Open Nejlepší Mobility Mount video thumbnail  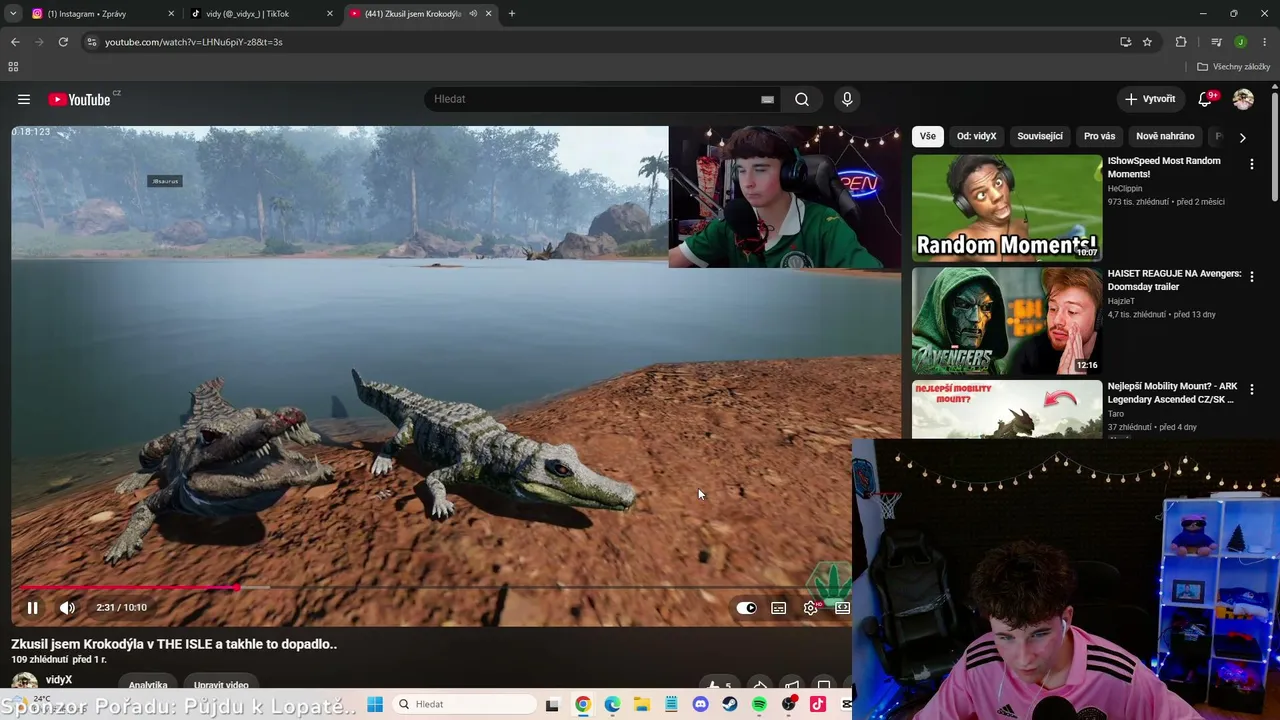(1007, 409)
